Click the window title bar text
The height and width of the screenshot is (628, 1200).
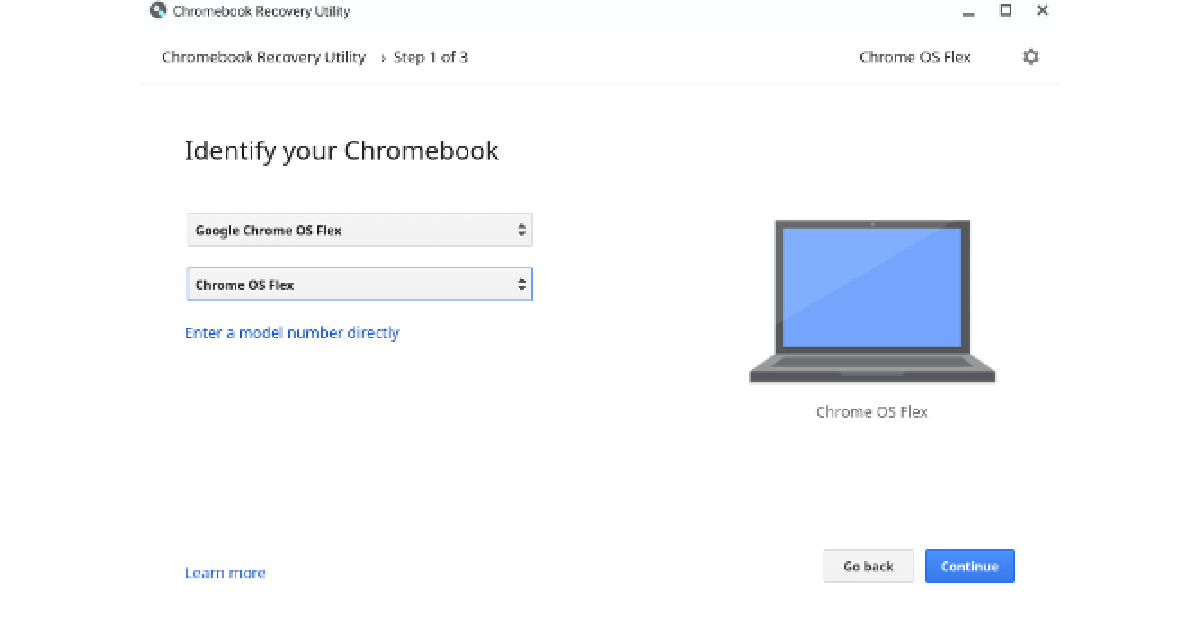click(x=262, y=12)
